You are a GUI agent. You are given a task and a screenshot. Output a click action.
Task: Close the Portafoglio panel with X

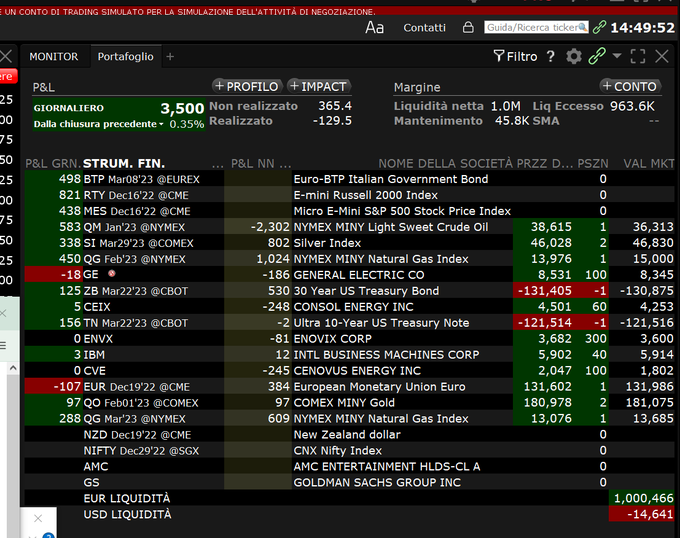[x=662, y=56]
